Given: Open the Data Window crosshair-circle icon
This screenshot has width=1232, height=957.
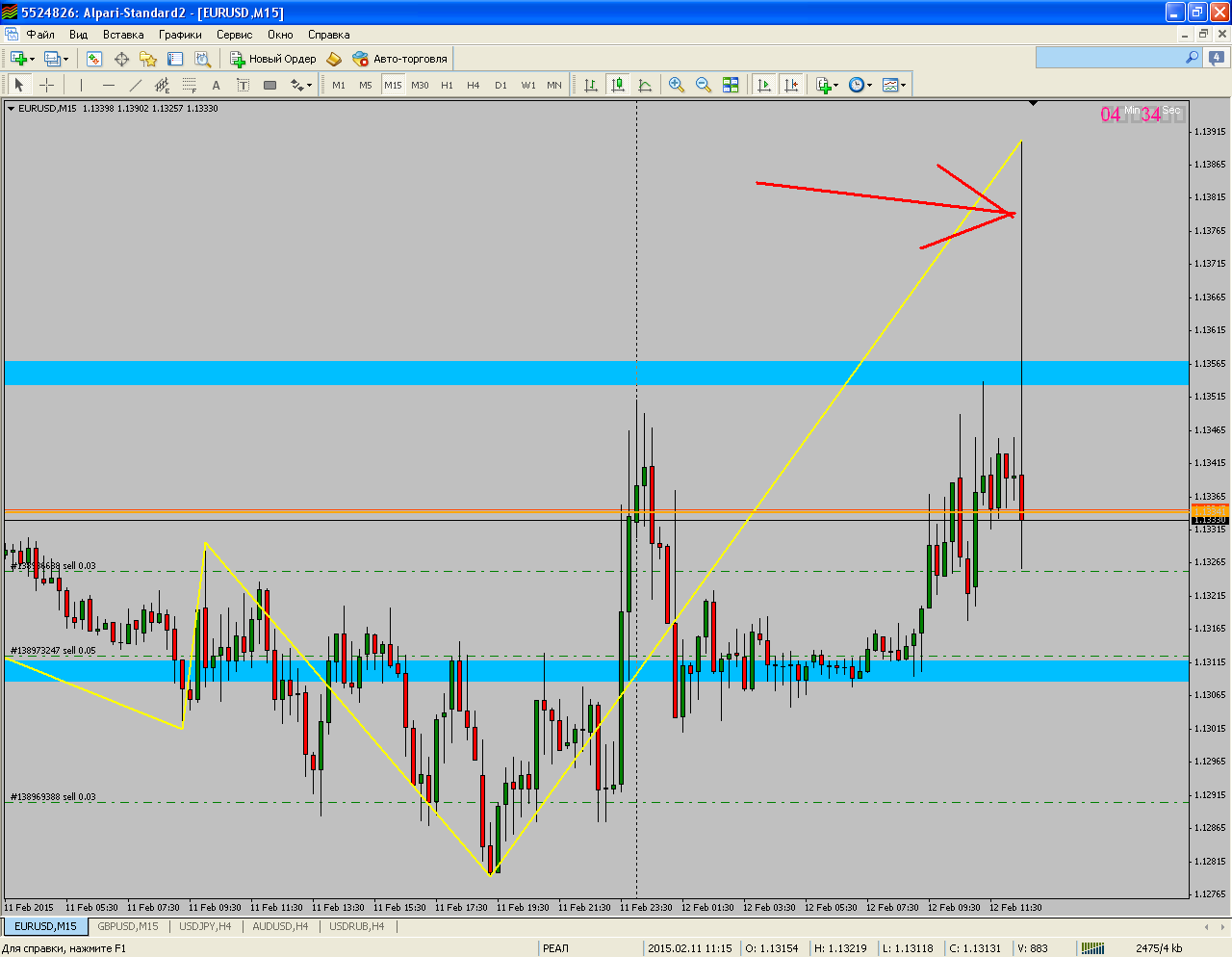Looking at the screenshot, I should [121, 59].
